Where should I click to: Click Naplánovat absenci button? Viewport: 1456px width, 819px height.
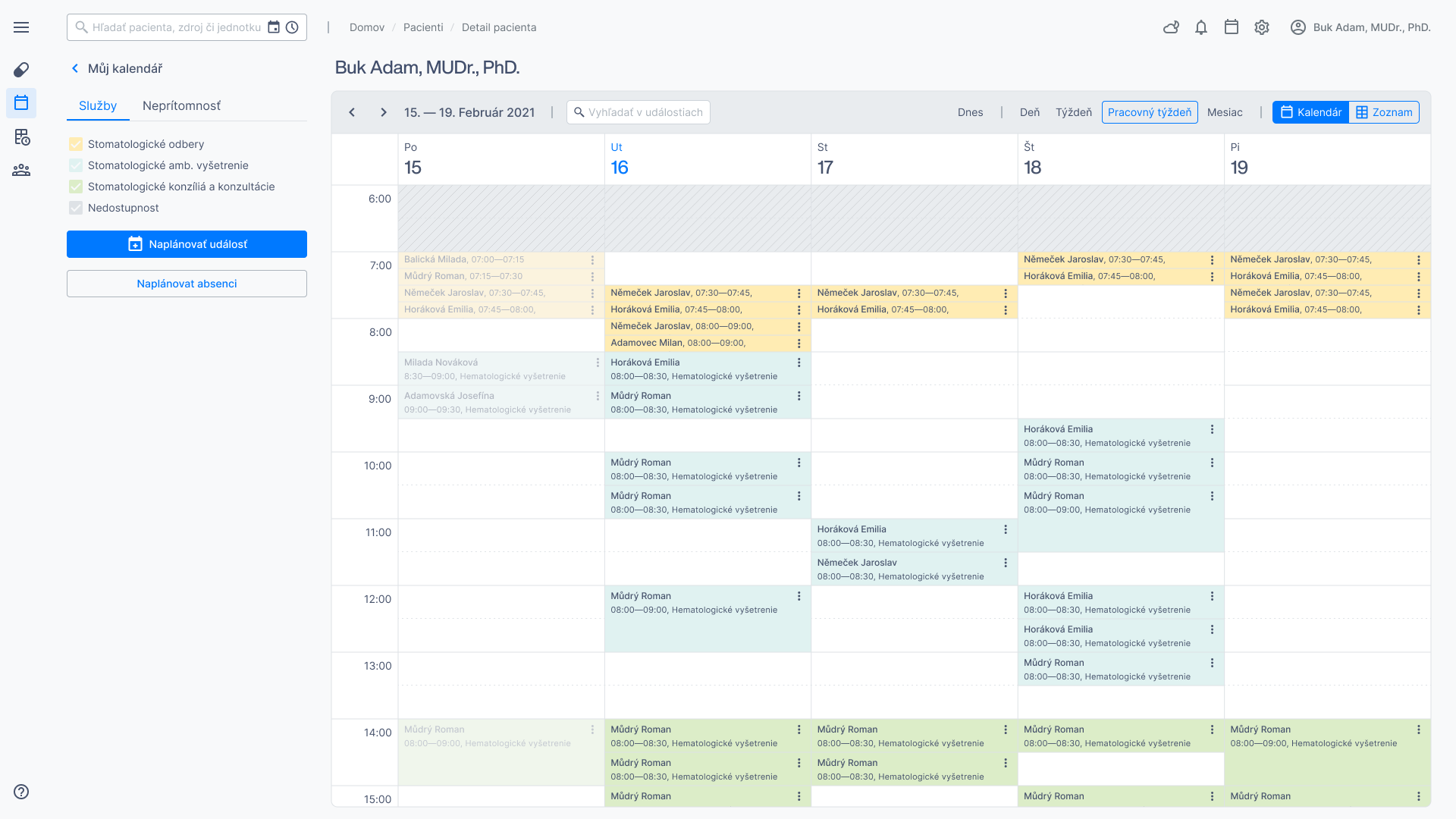pyautogui.click(x=187, y=284)
